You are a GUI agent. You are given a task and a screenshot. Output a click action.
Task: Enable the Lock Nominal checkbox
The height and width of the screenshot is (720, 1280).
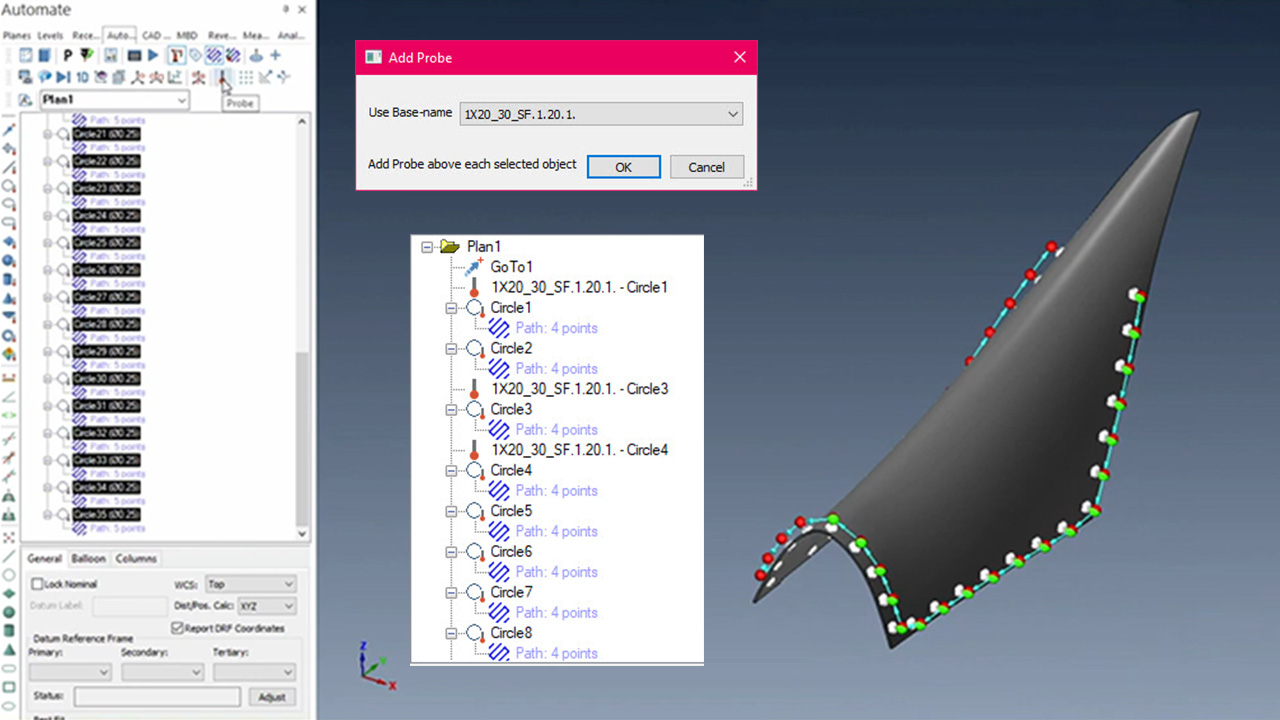click(x=38, y=584)
